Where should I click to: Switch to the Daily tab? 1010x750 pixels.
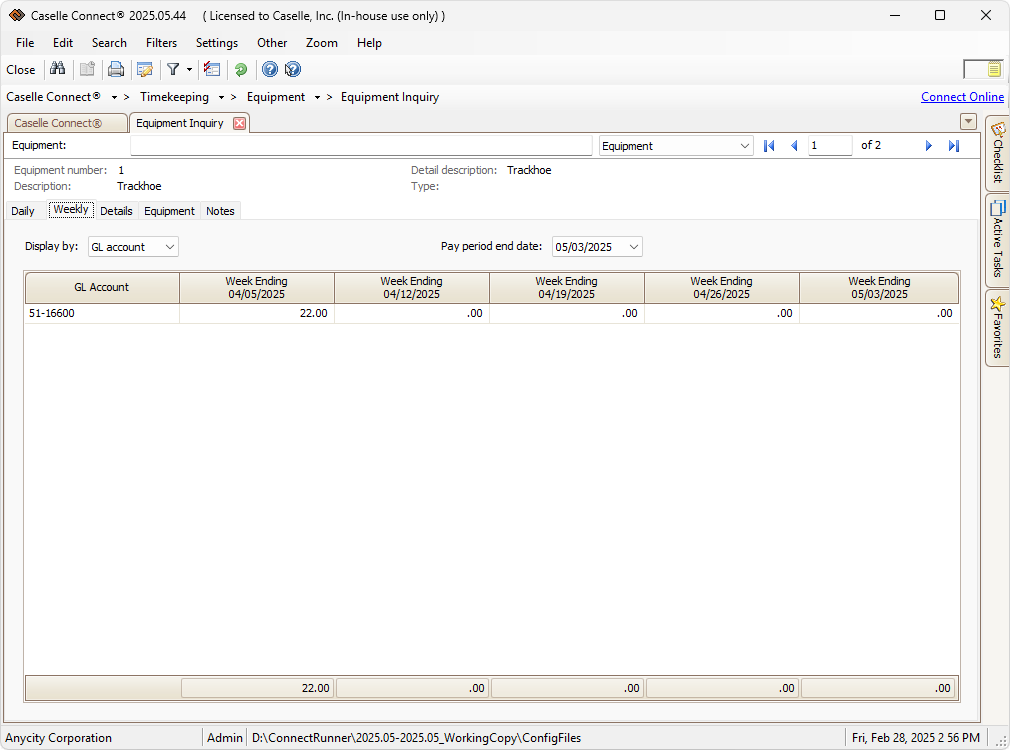[x=23, y=211]
